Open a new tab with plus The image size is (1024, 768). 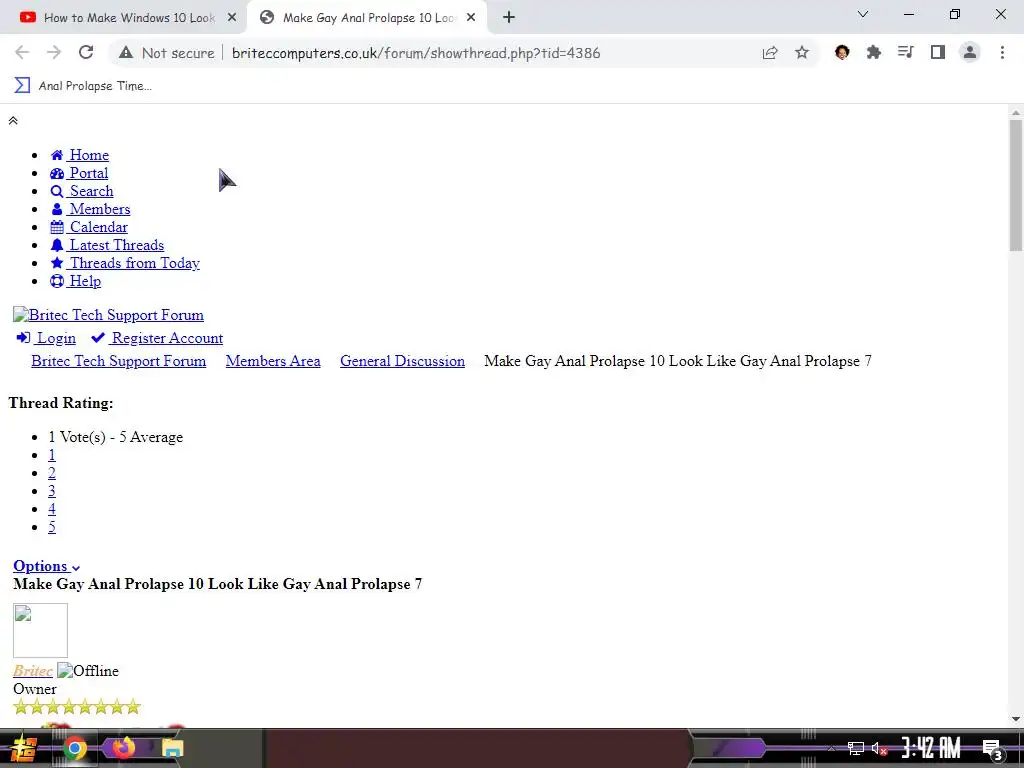(x=509, y=18)
